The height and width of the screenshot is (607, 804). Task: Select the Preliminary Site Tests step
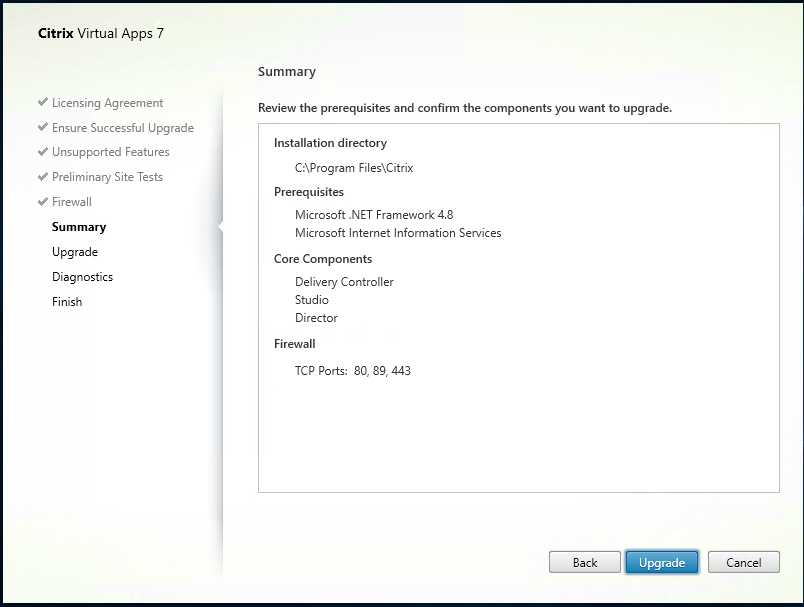coord(107,177)
